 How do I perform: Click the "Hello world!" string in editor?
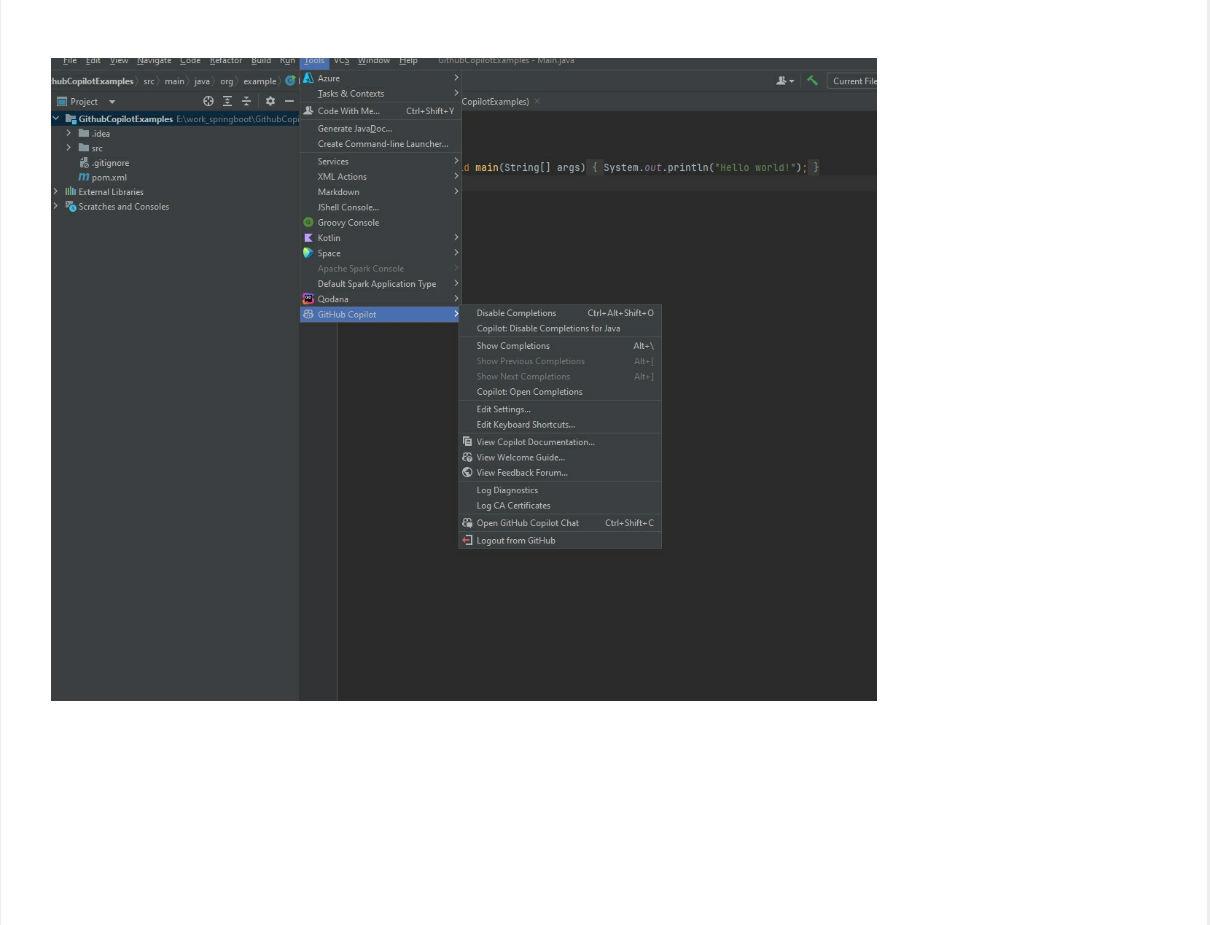(755, 167)
